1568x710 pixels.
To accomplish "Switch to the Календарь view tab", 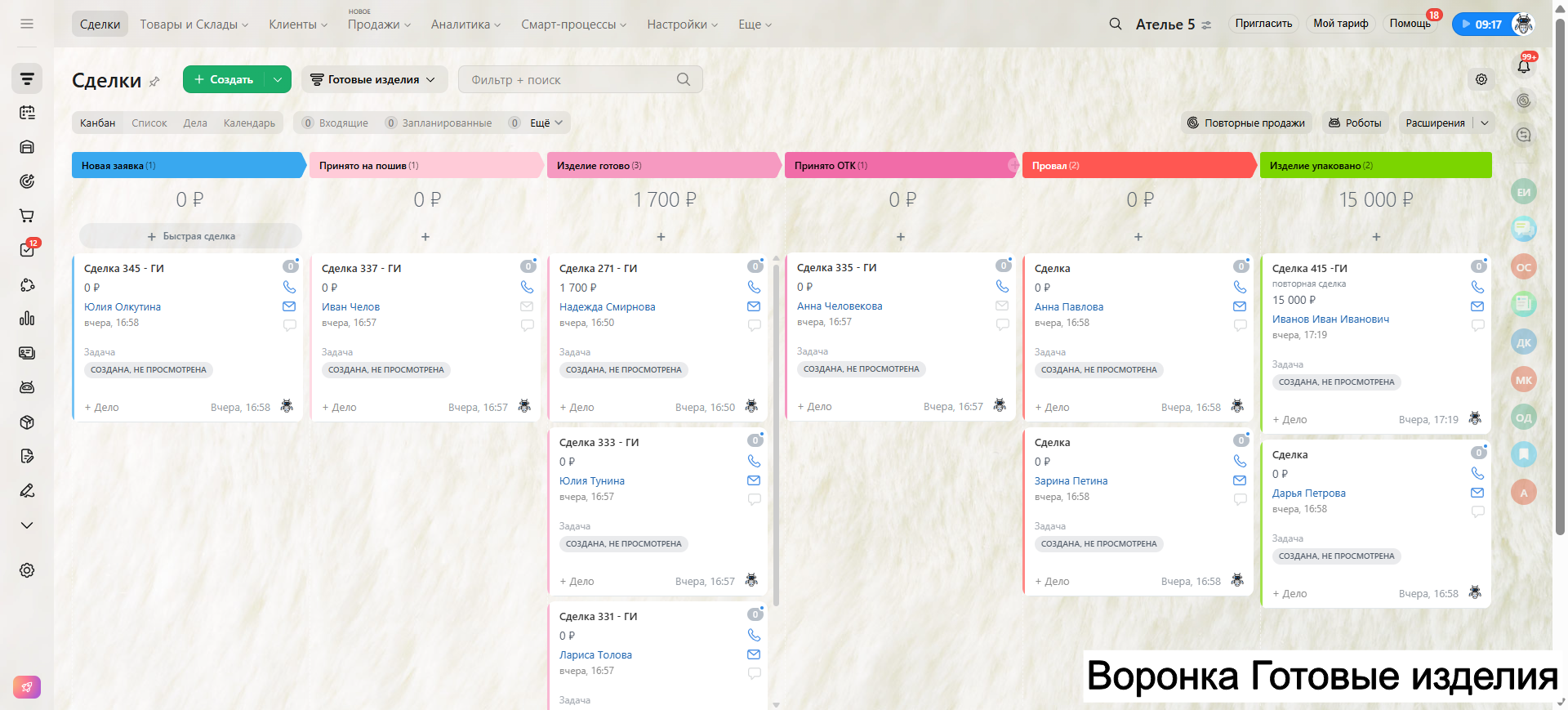I will 249,123.
